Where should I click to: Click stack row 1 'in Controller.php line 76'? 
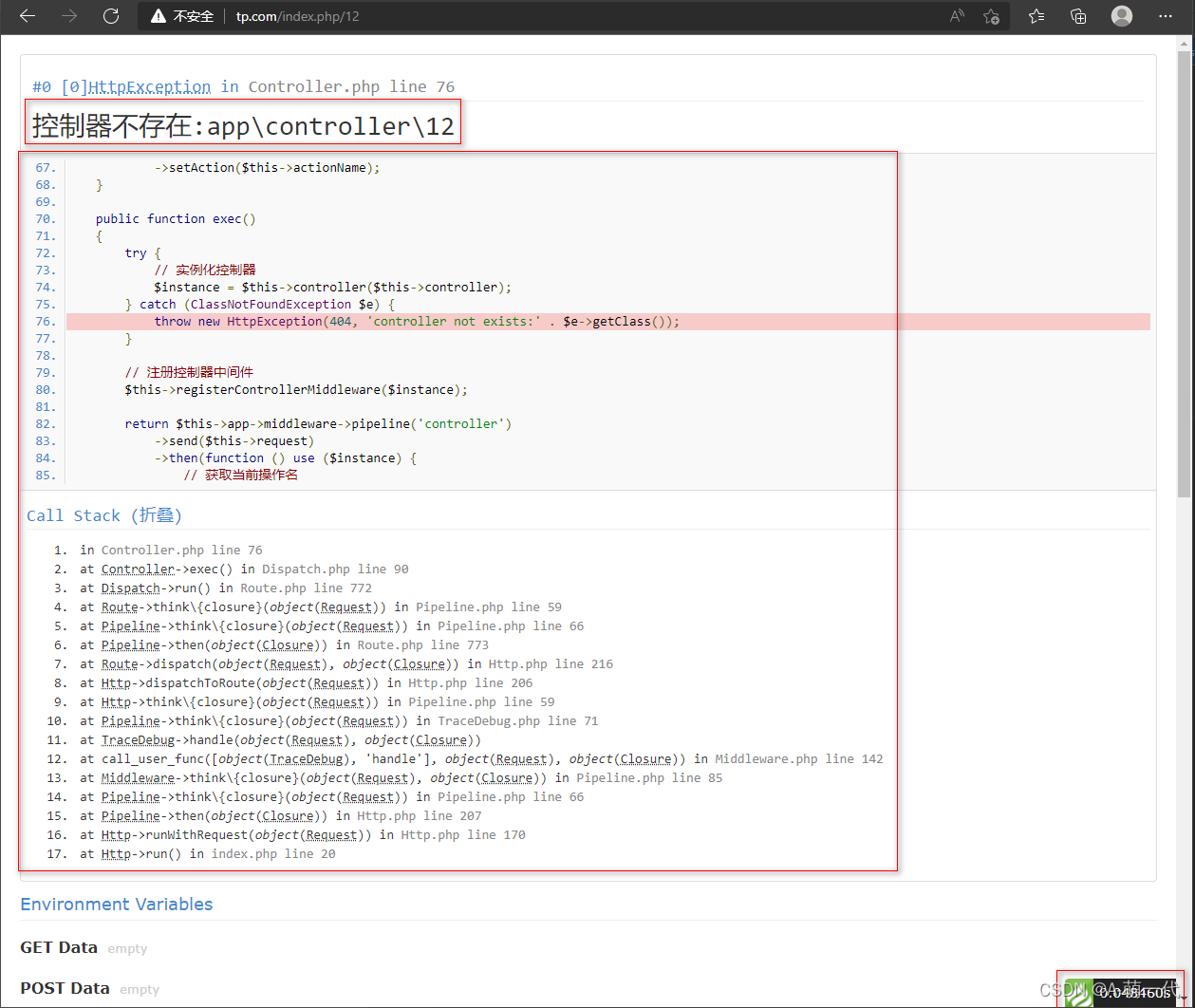pos(172,551)
